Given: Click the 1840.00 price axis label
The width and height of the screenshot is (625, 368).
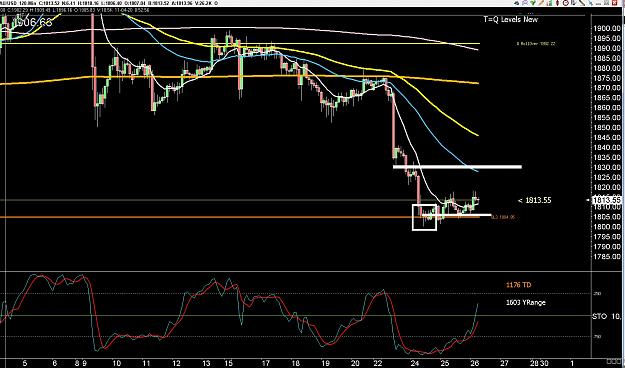Looking at the screenshot, I should tap(607, 148).
